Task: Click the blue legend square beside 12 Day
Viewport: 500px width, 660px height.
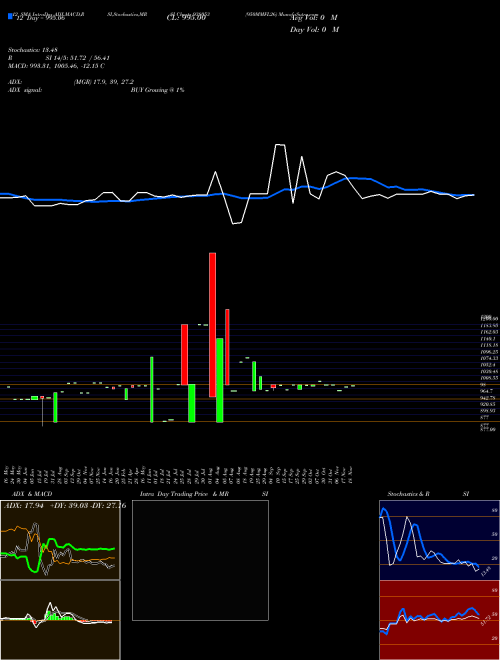Action: pos(10,17)
